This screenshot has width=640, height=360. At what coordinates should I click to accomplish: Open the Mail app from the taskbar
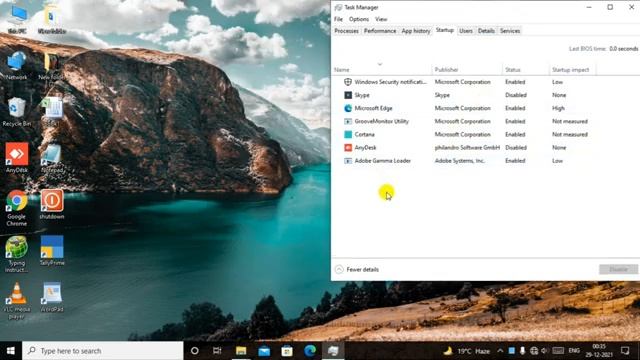[264, 351]
